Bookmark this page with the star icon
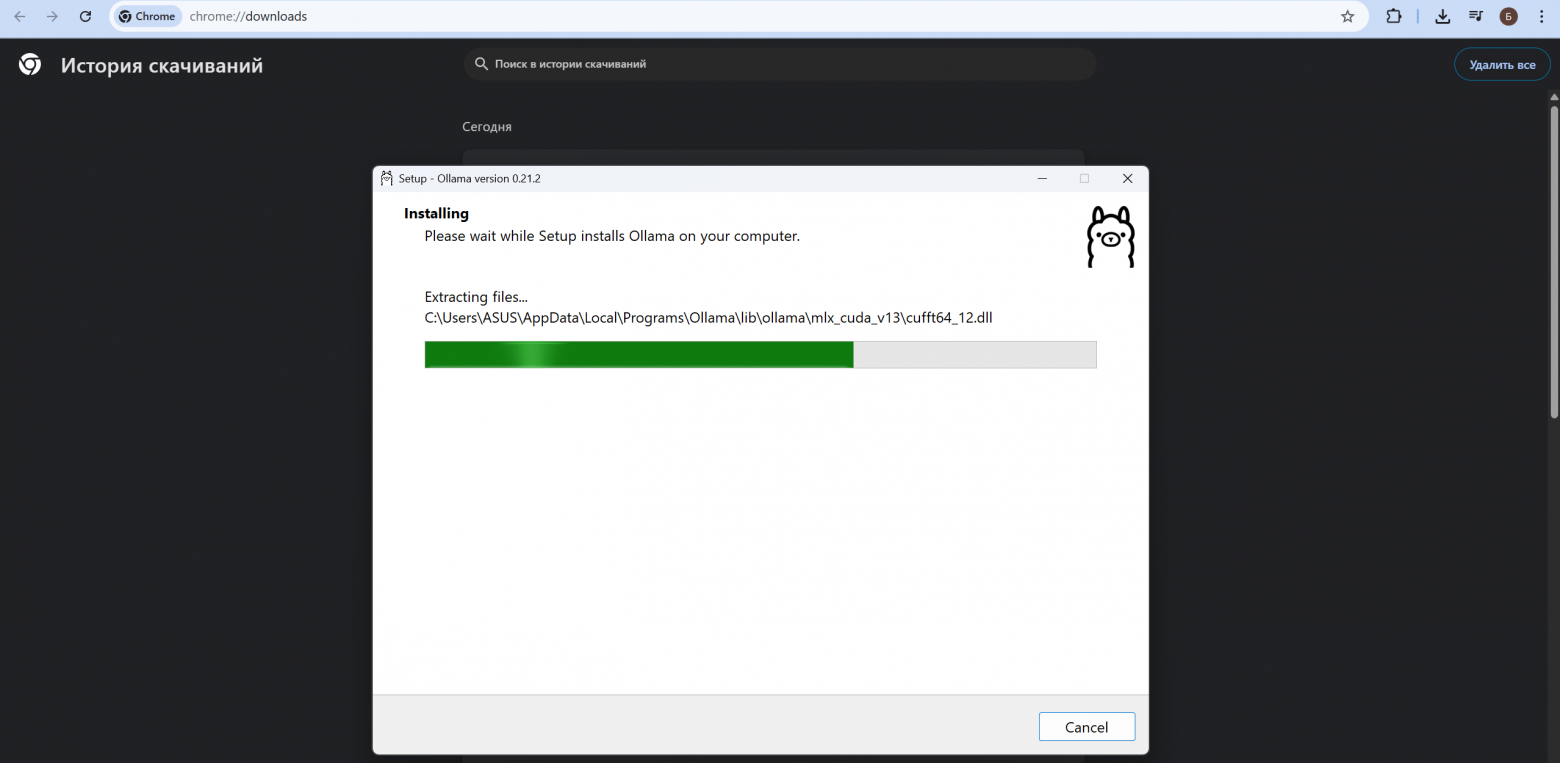 click(x=1347, y=16)
